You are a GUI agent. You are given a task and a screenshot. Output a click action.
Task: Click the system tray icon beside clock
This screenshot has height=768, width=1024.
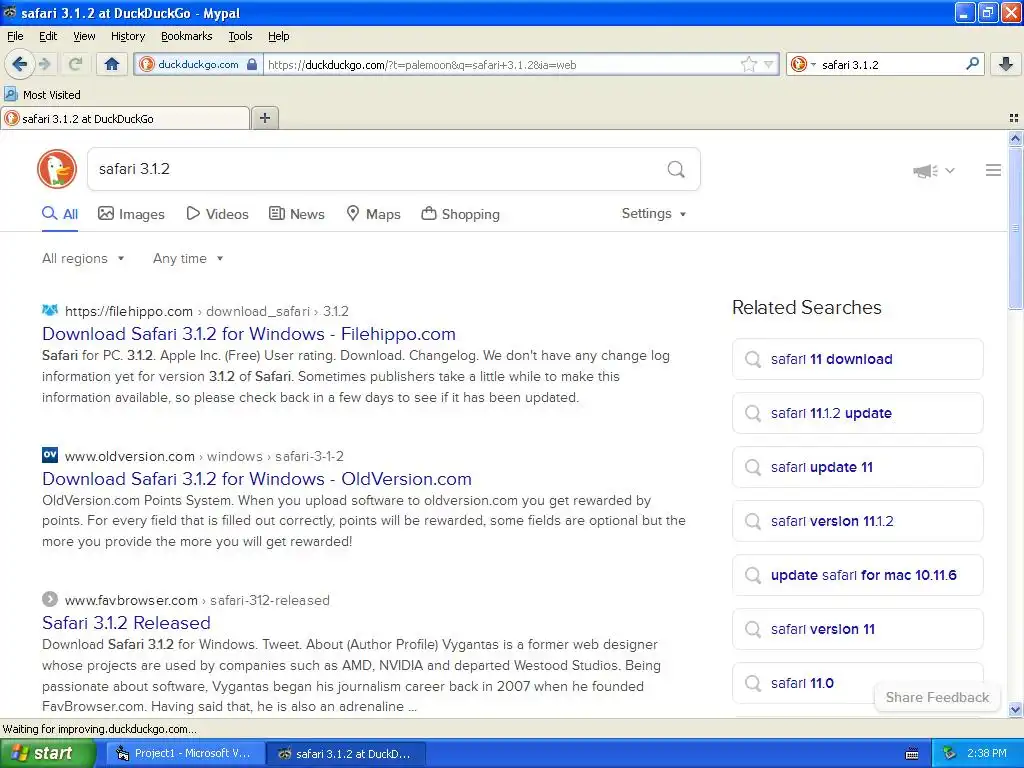(949, 754)
